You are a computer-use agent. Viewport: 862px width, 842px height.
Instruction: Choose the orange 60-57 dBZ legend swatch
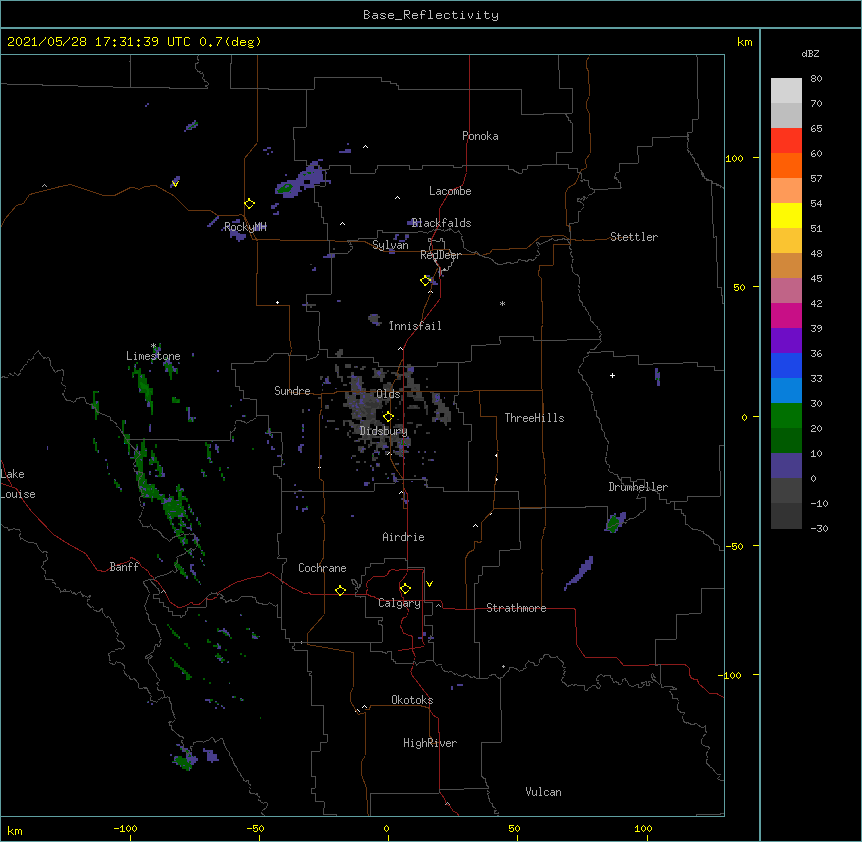coord(786,165)
